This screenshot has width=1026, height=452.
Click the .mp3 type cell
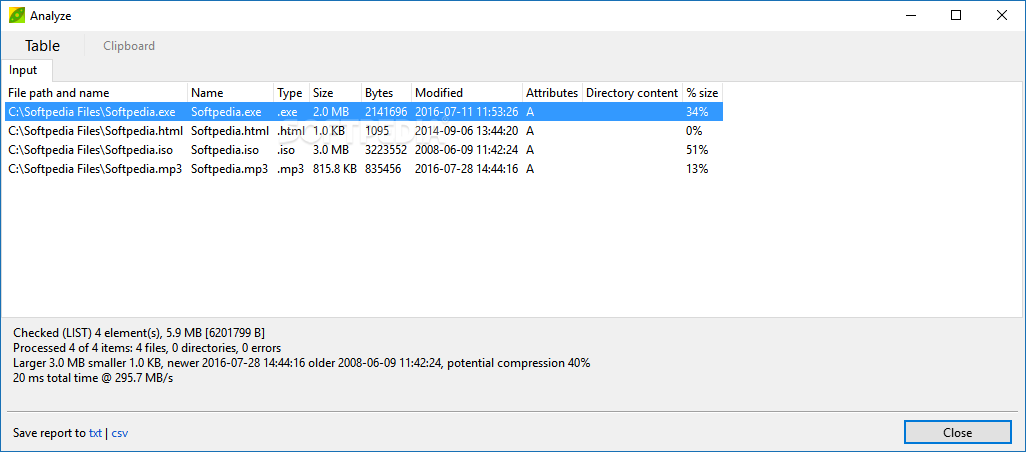[291, 169]
